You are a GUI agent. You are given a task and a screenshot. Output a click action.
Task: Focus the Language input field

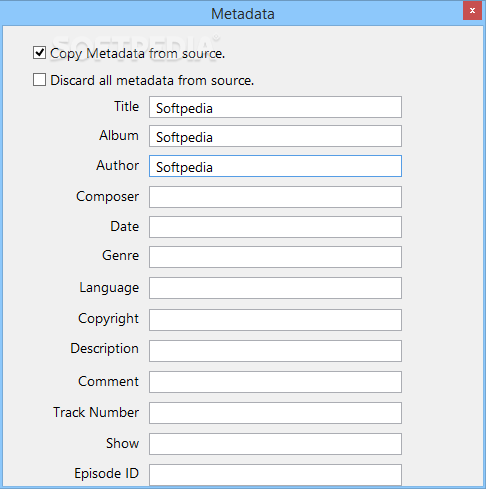(275, 288)
